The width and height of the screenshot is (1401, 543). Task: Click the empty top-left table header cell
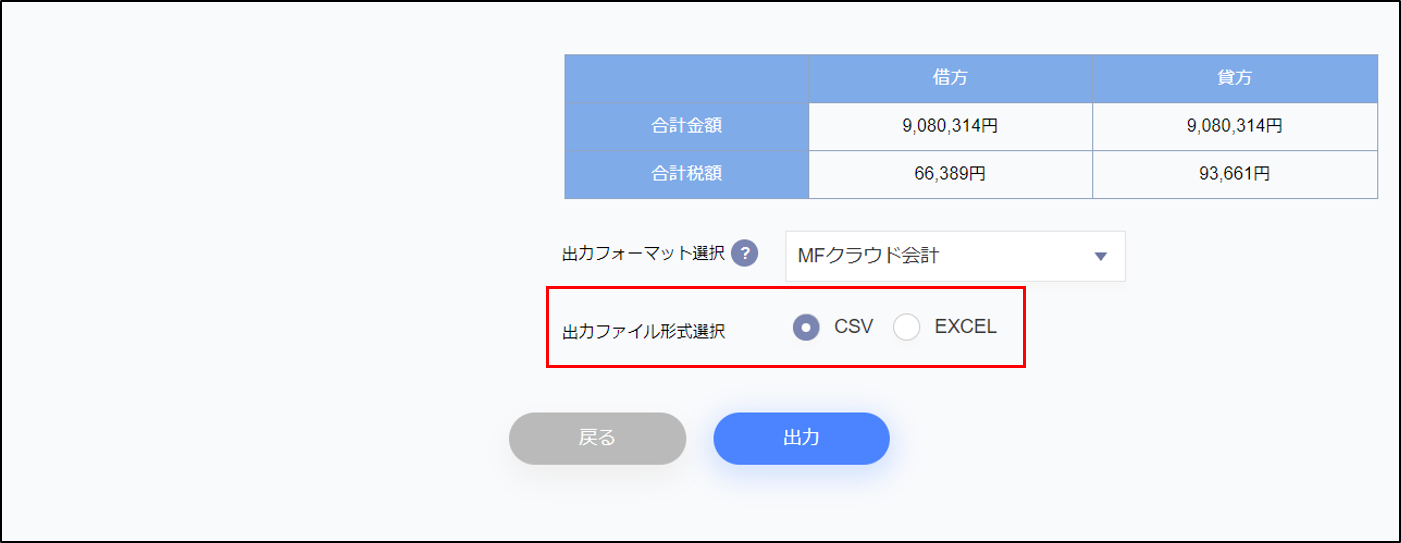coord(686,77)
